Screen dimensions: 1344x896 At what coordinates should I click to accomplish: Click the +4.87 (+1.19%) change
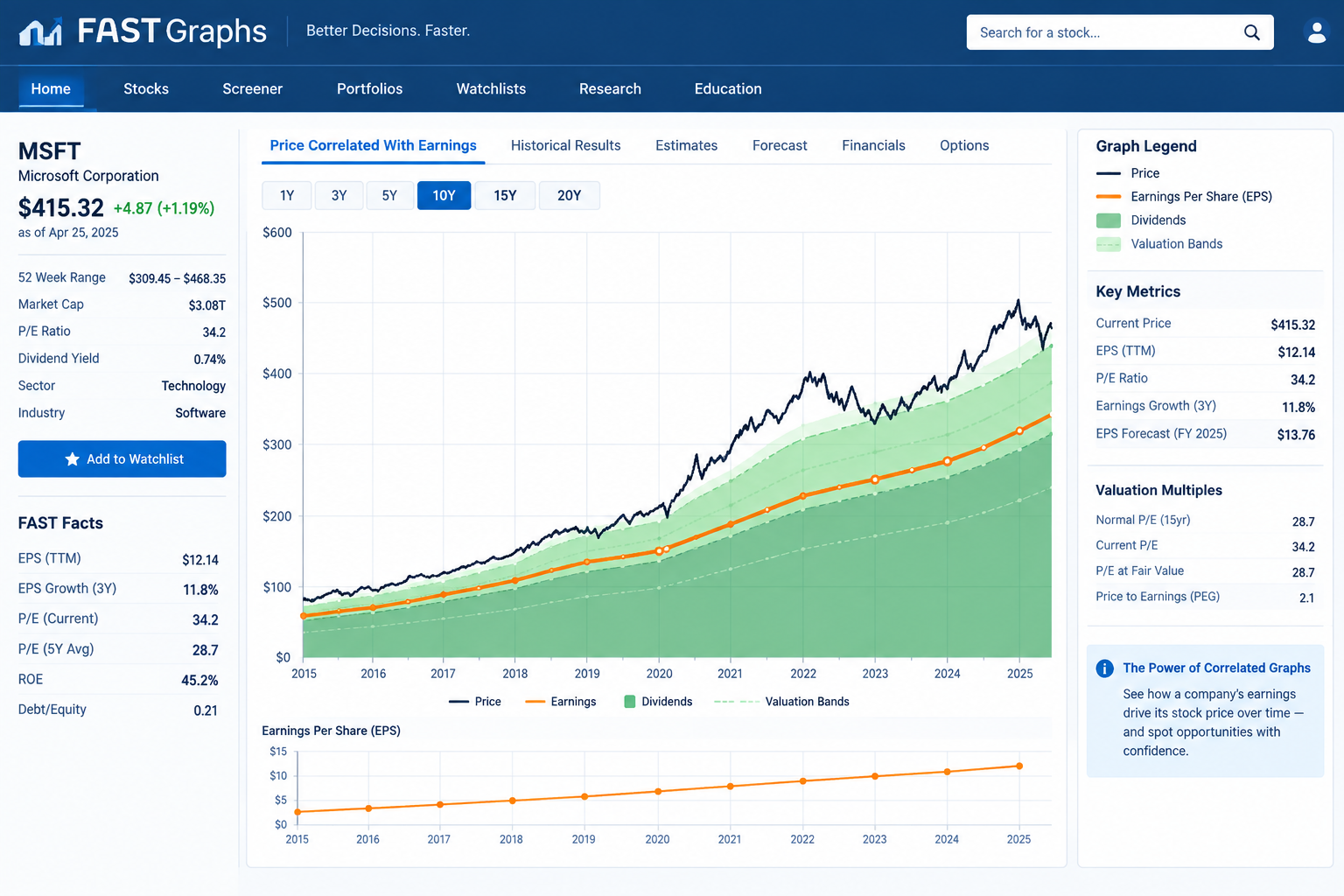click(x=164, y=208)
